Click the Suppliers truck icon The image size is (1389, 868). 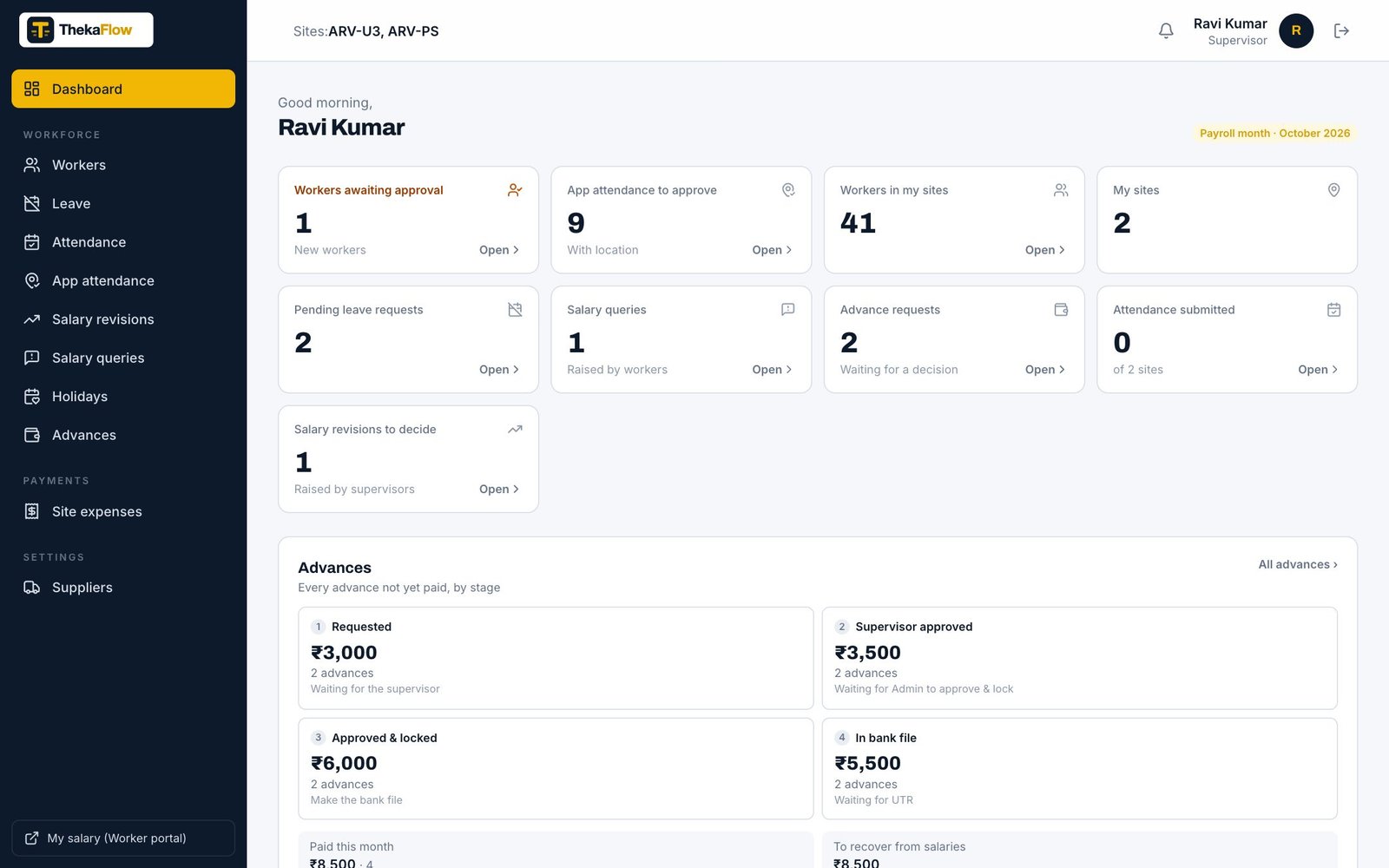32,588
